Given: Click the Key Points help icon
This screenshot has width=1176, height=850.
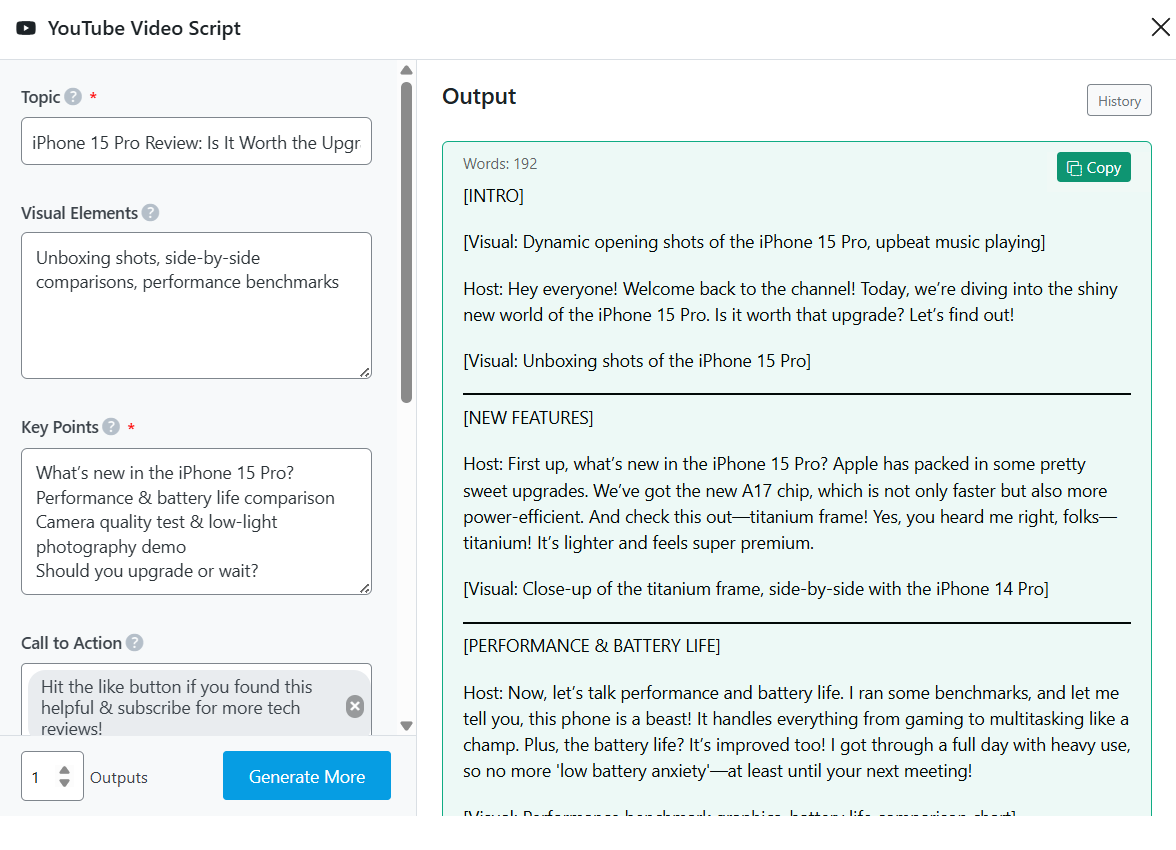Looking at the screenshot, I should tap(111, 427).
